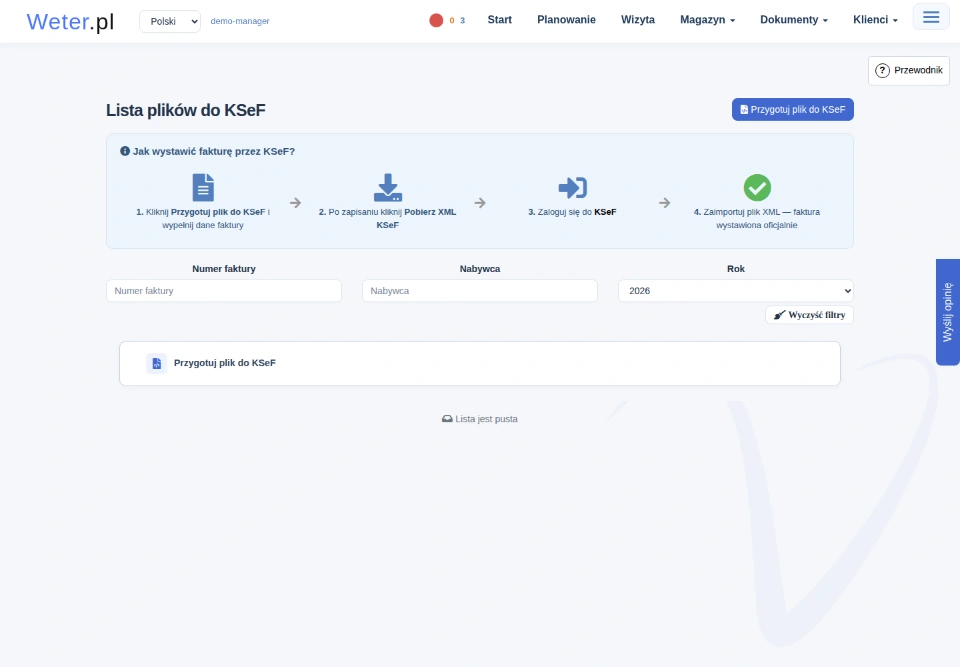Image resolution: width=960 pixels, height=667 pixels.
Task: Click the document icon in step 1
Action: pos(203,187)
